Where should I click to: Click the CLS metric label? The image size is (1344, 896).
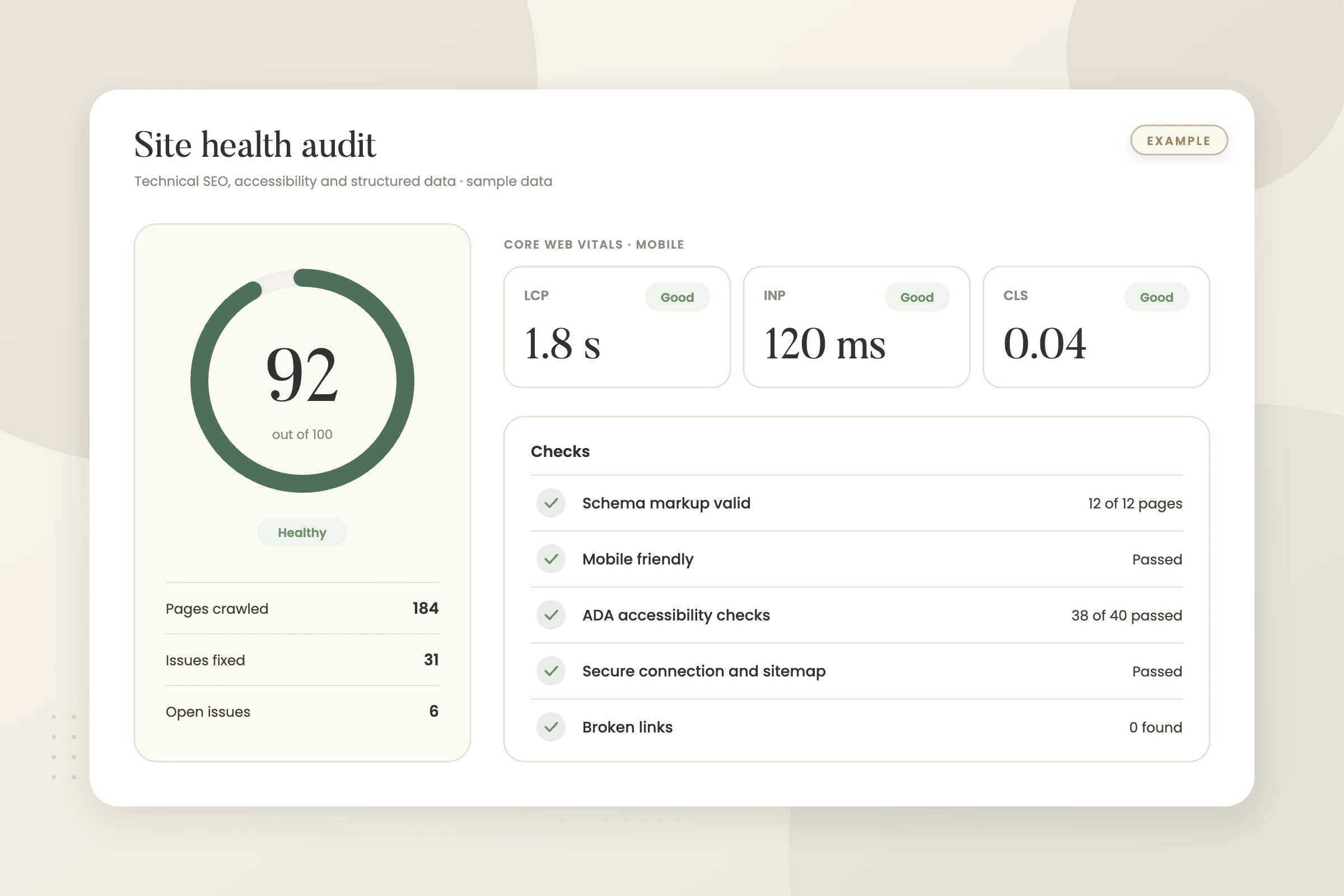point(1015,296)
